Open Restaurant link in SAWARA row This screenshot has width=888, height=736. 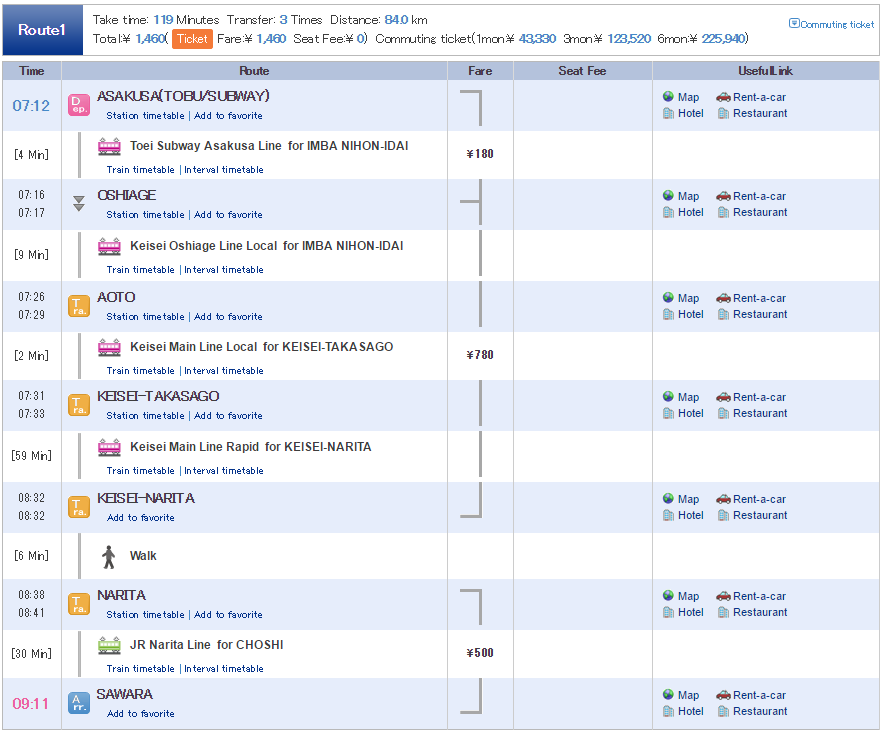760,711
